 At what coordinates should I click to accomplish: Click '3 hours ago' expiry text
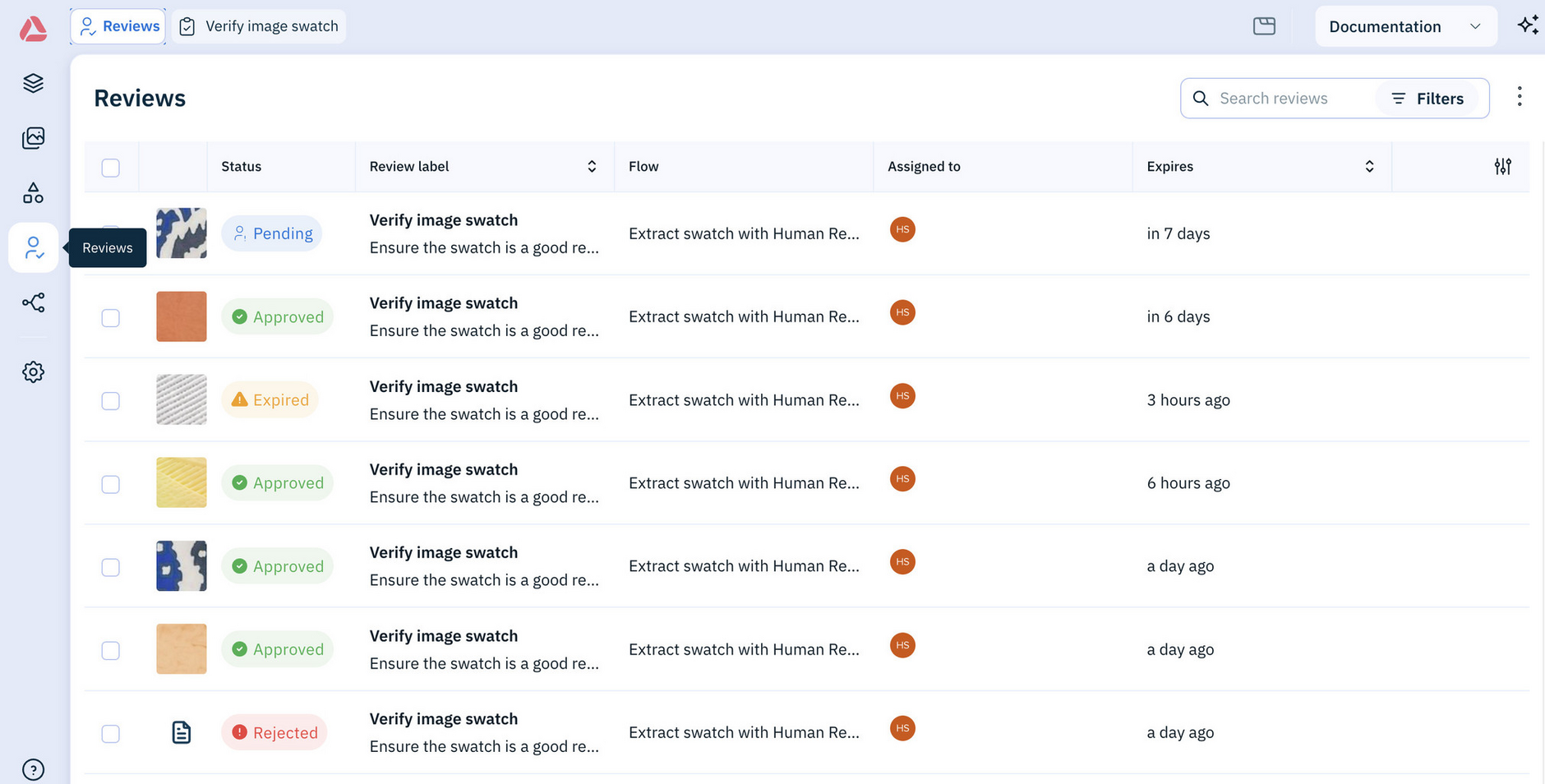point(1188,400)
